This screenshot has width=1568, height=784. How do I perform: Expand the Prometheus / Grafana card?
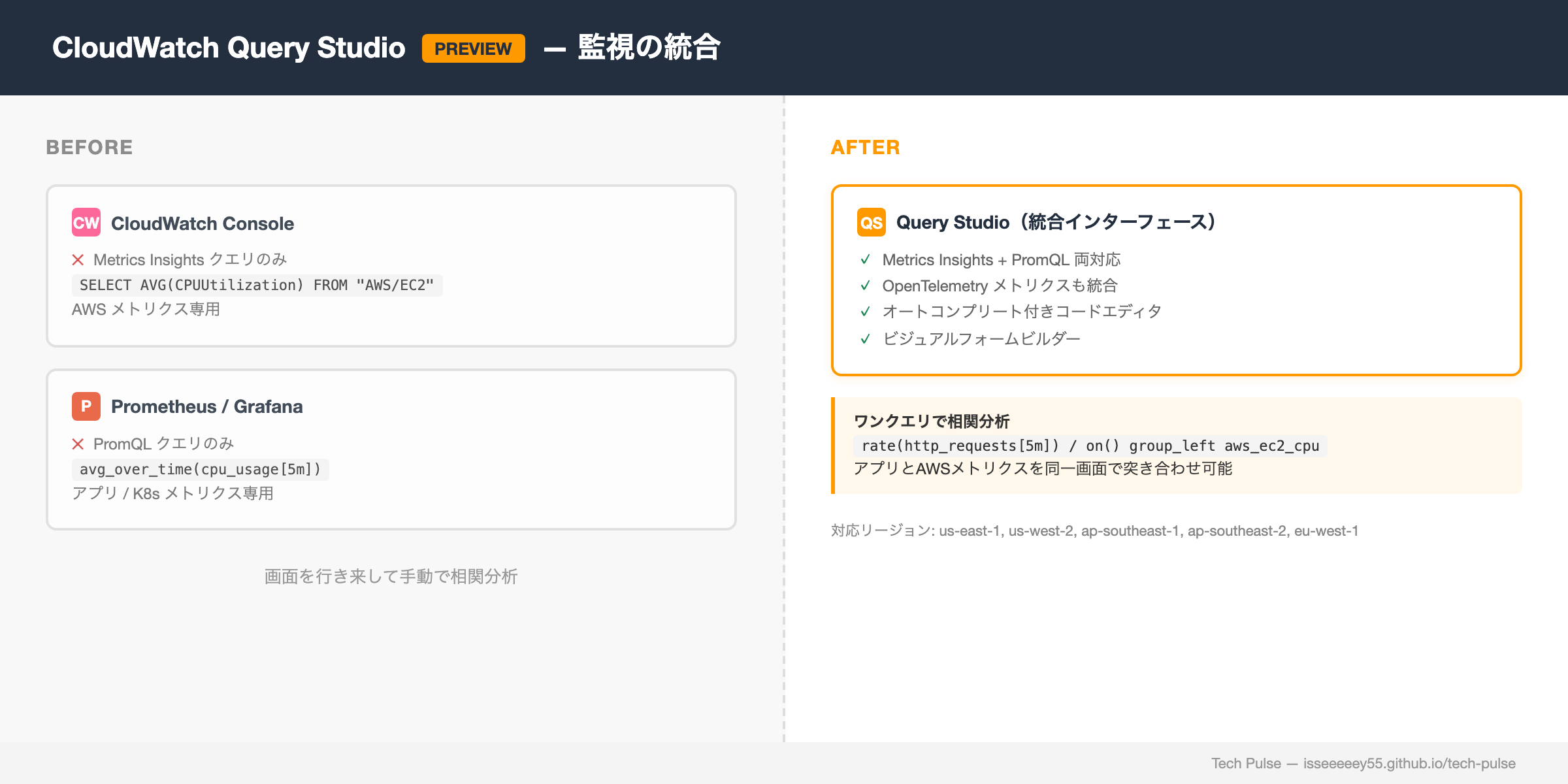click(x=391, y=449)
